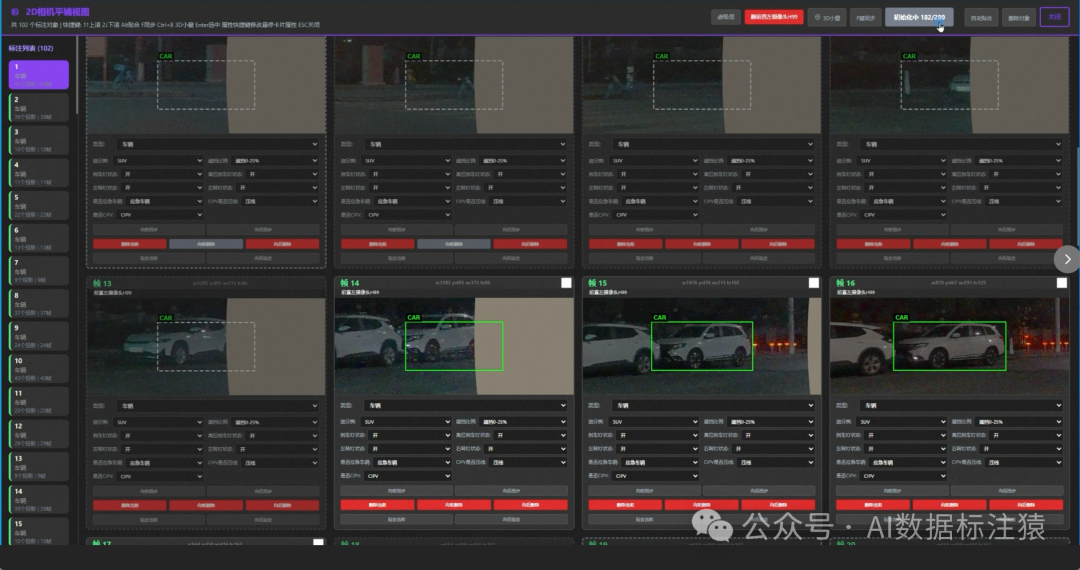
Task: Click 向后贴合 button in frame 14
Action: pyautogui.click(x=511, y=519)
